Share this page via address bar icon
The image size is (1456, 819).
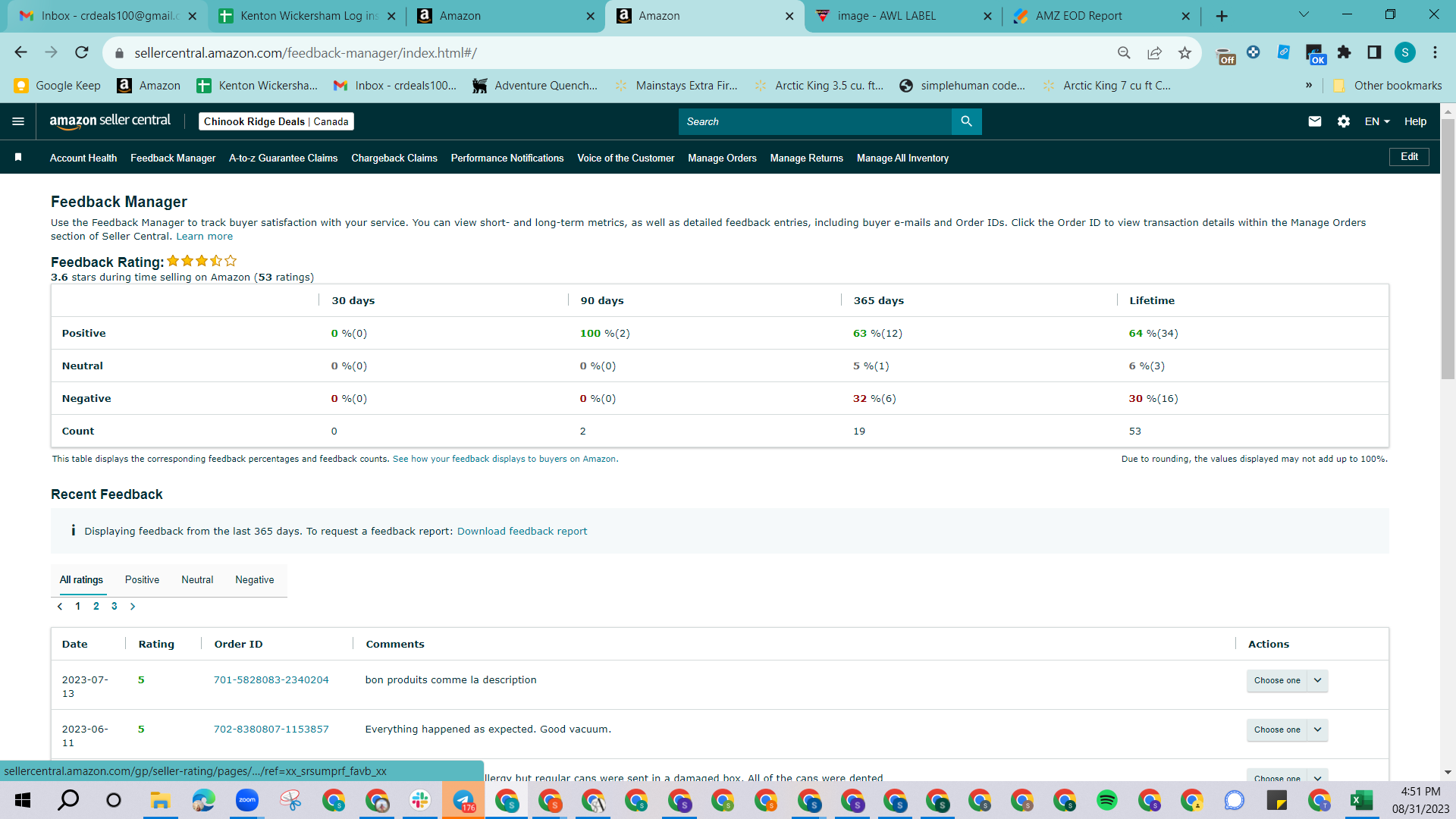coord(1154,52)
